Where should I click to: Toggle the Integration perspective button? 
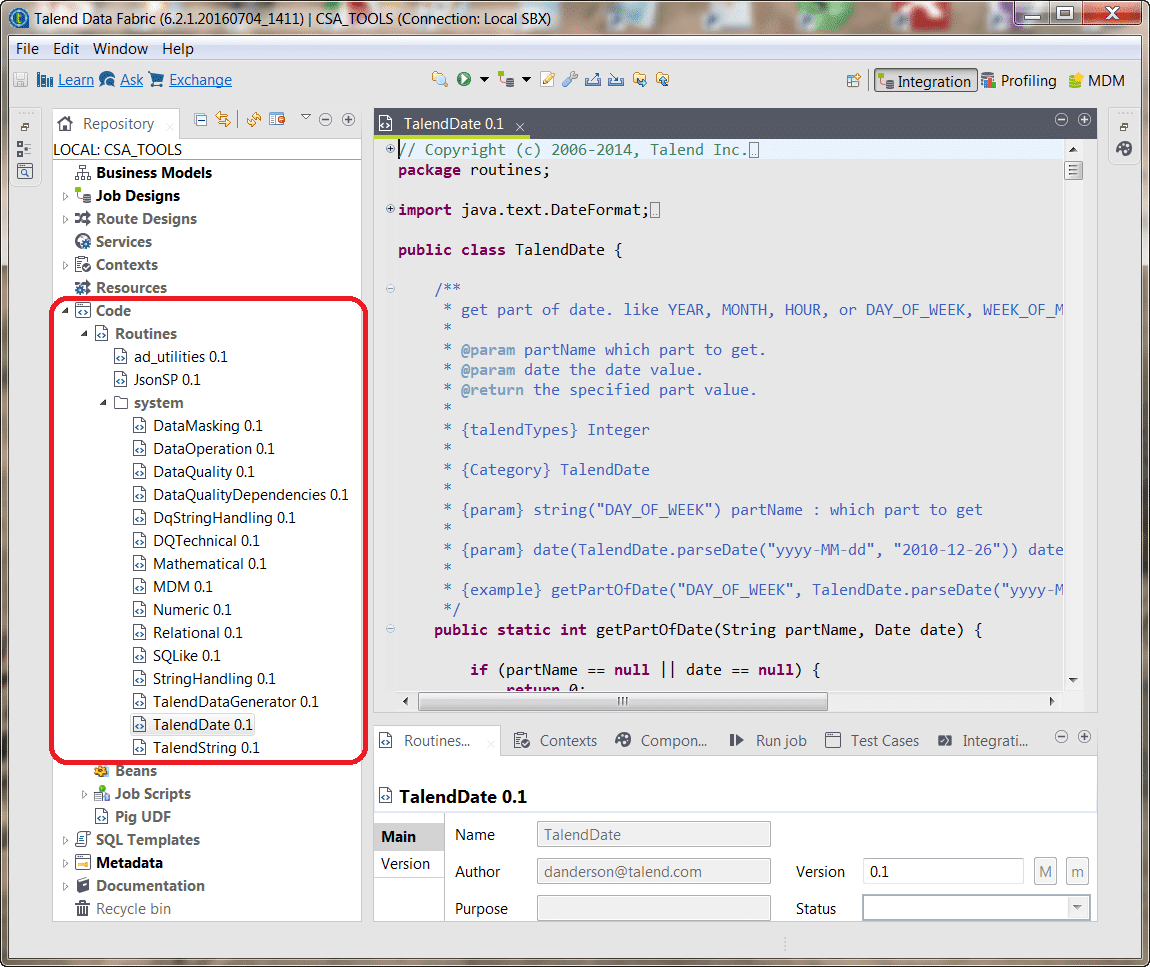tap(925, 80)
